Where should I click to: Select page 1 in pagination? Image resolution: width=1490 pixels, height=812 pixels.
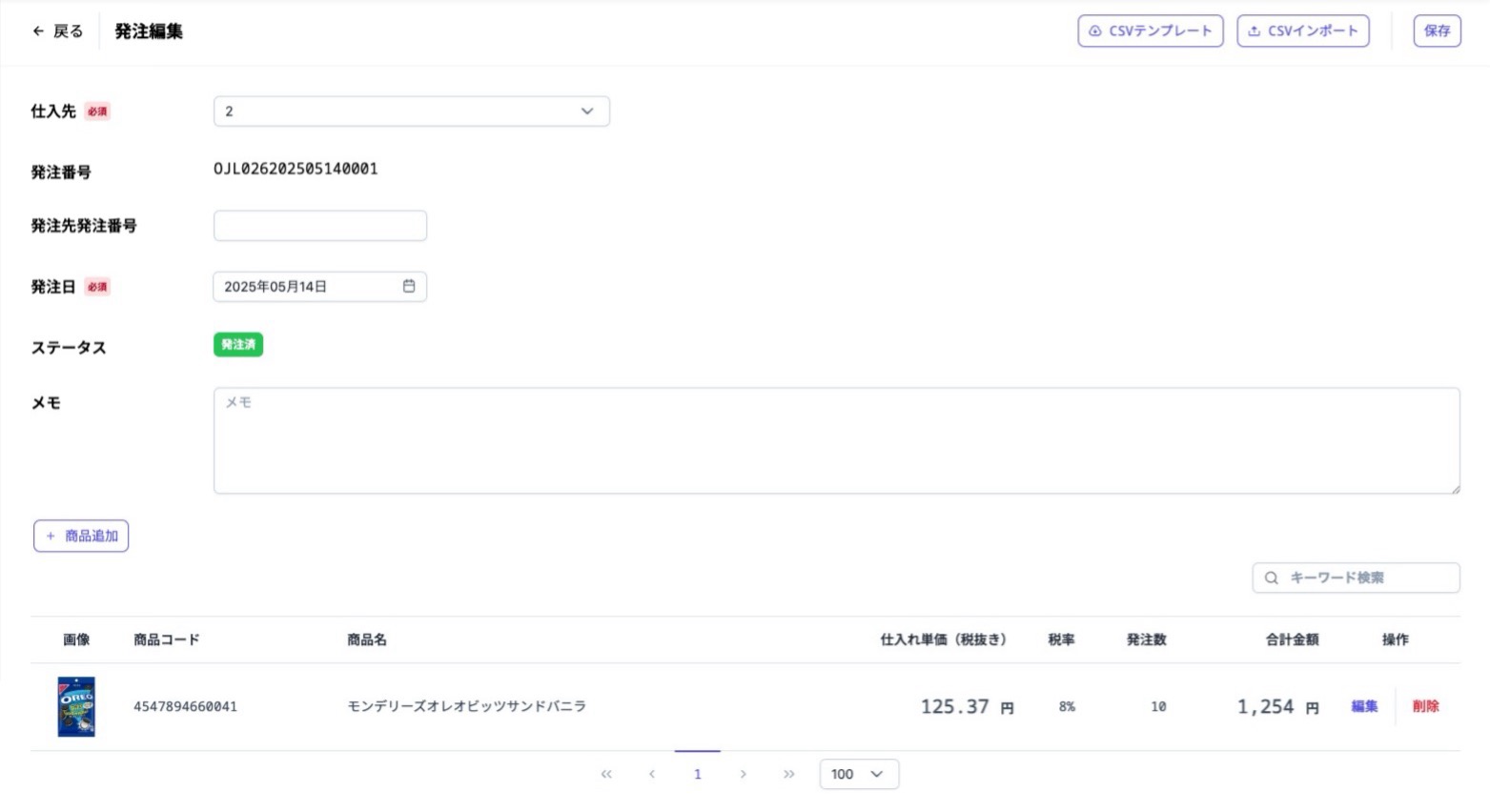point(697,774)
